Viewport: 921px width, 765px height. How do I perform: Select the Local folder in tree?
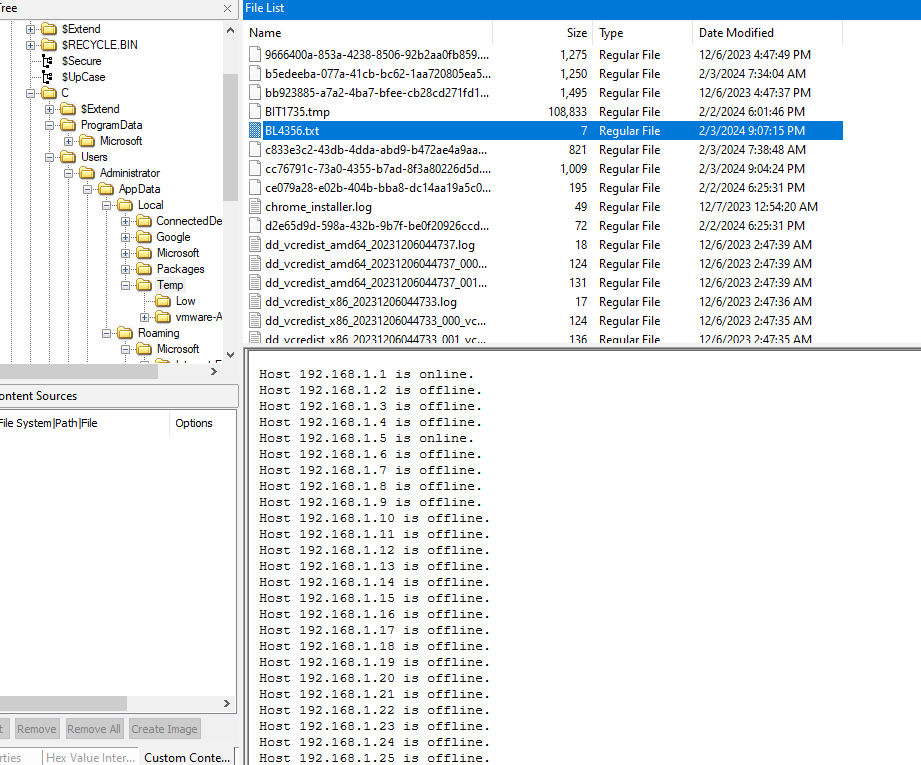(x=151, y=205)
